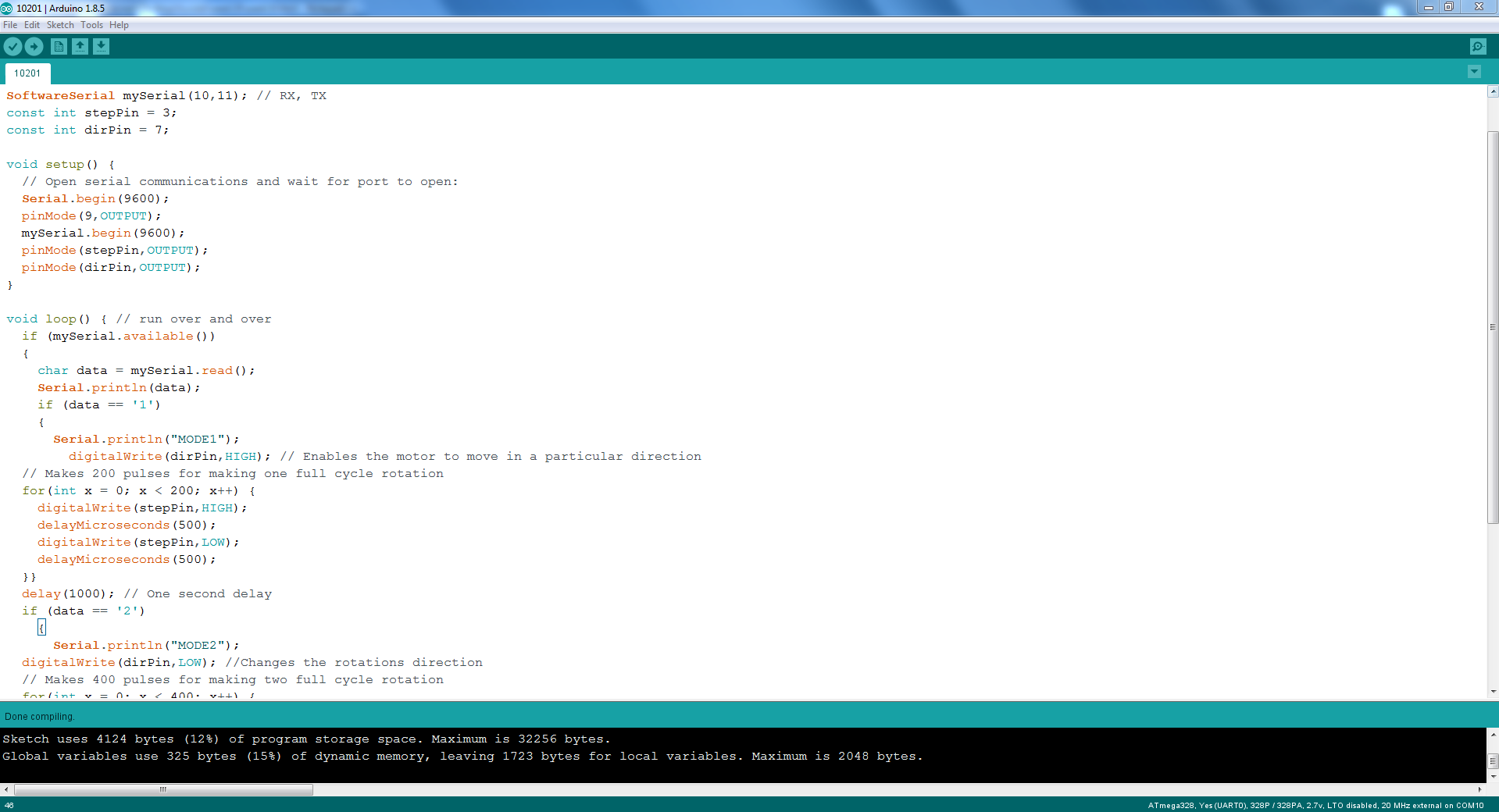Click the "mySerial.begin(9600);" line
The image size is (1499, 812).
(103, 233)
